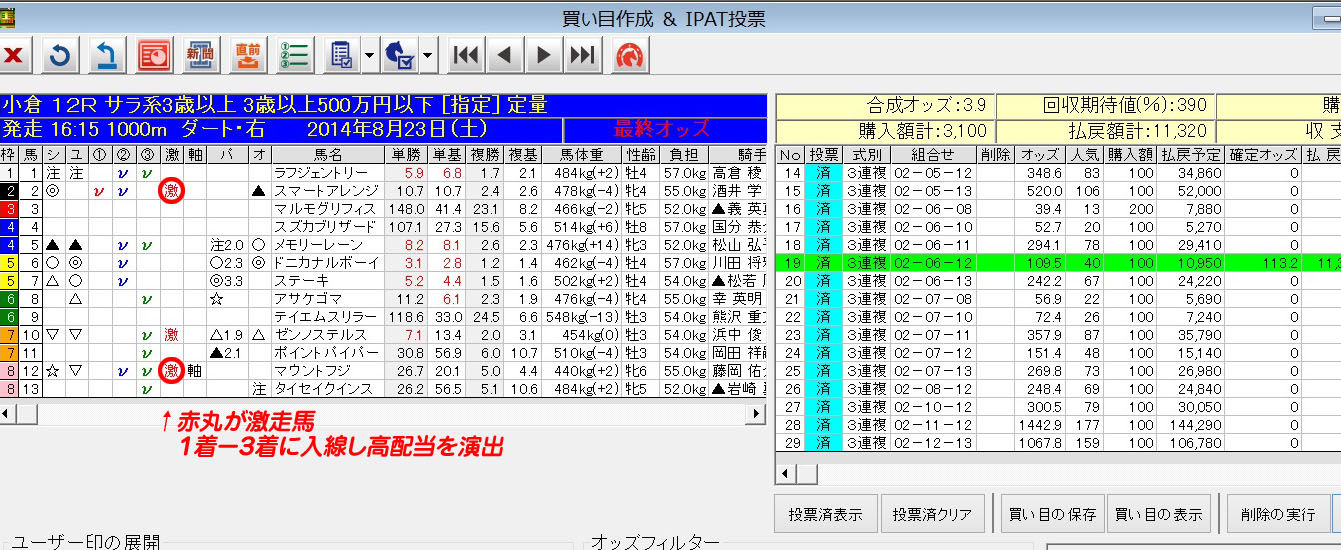This screenshot has width=1341, height=550.
Task: Click the 合成オッズ:3.9 field
Action: pyautogui.click(x=885, y=105)
